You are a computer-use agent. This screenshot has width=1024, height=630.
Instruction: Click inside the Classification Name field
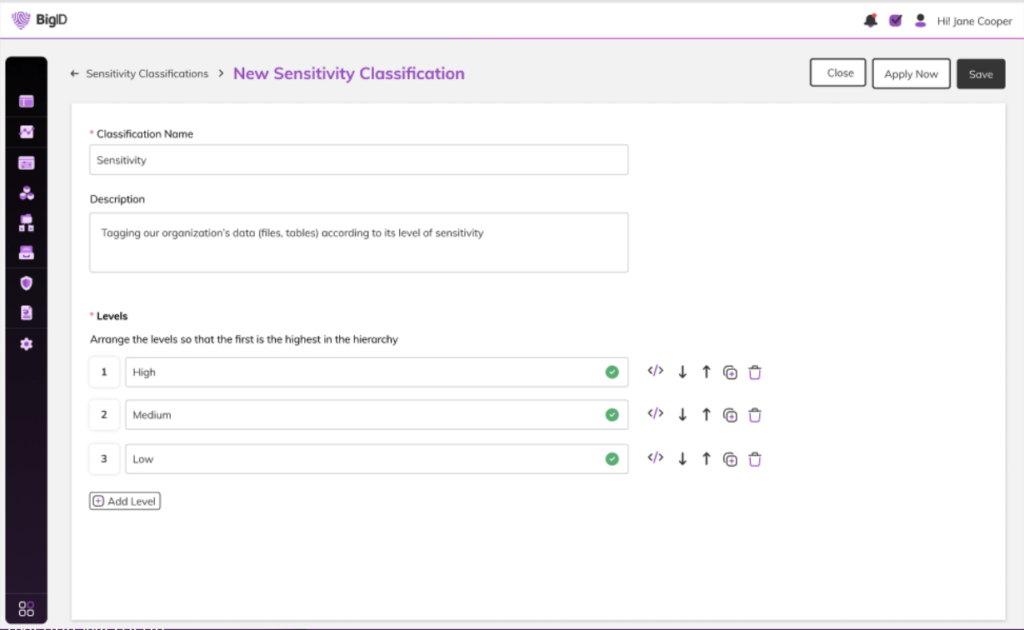(x=358, y=159)
